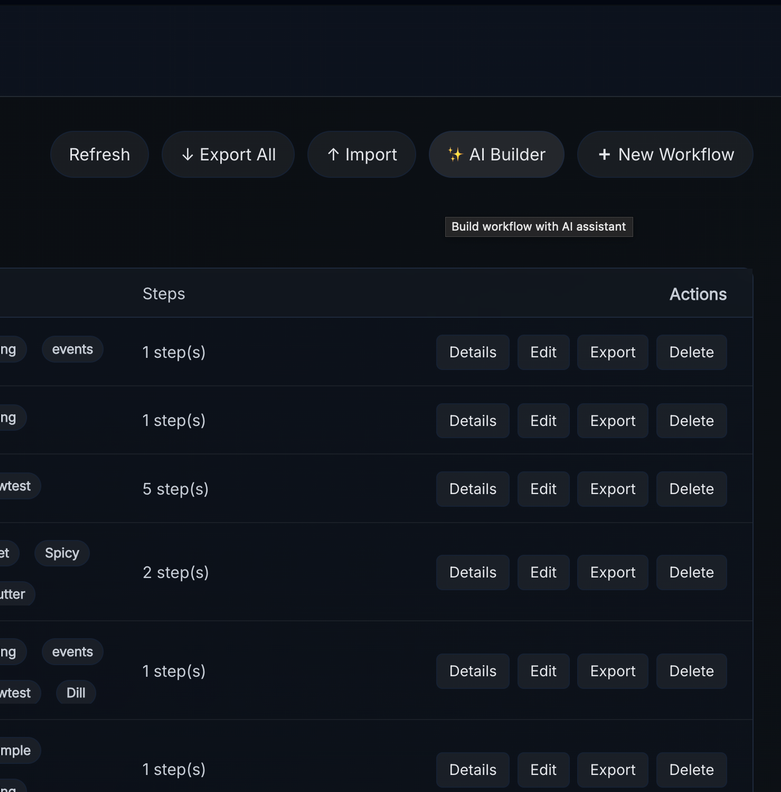
Task: Select the Spicy tag
Action: (62, 553)
